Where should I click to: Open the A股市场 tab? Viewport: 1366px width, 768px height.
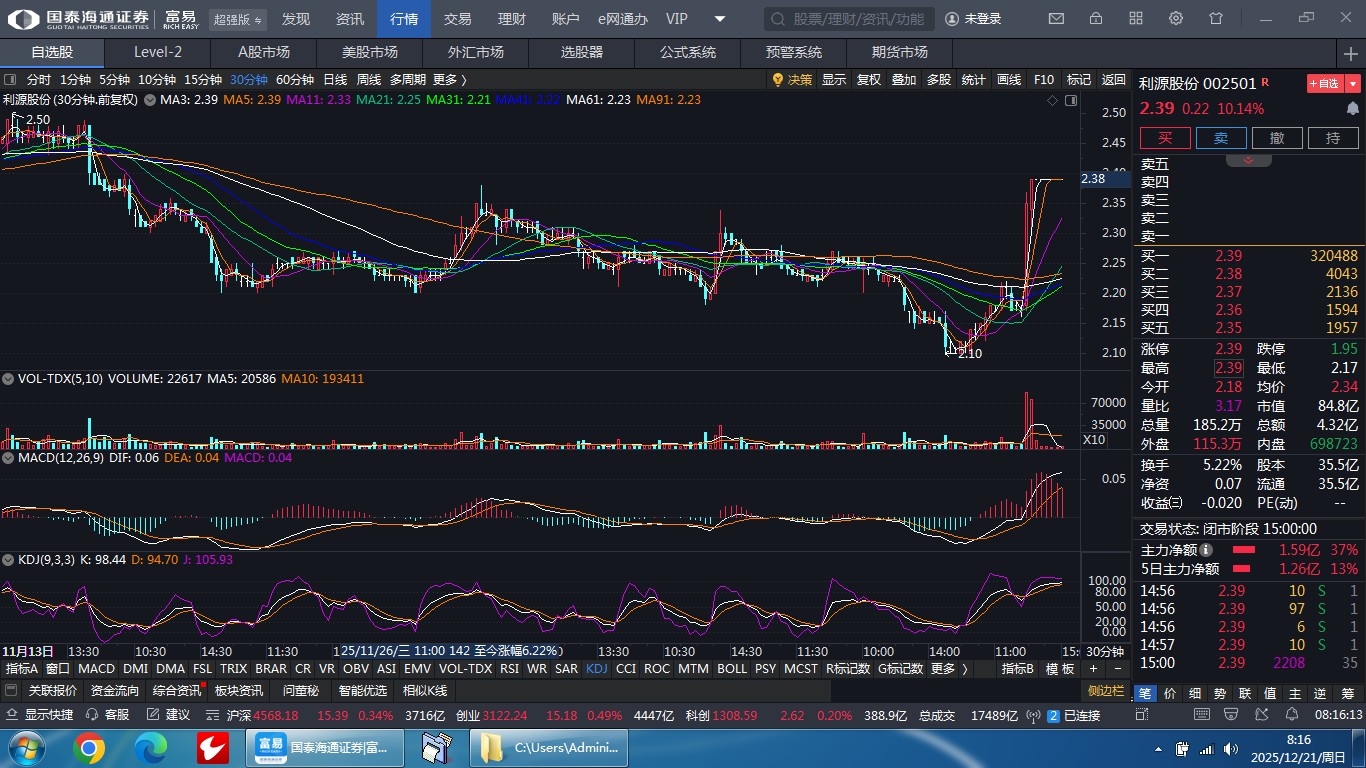pyautogui.click(x=264, y=52)
